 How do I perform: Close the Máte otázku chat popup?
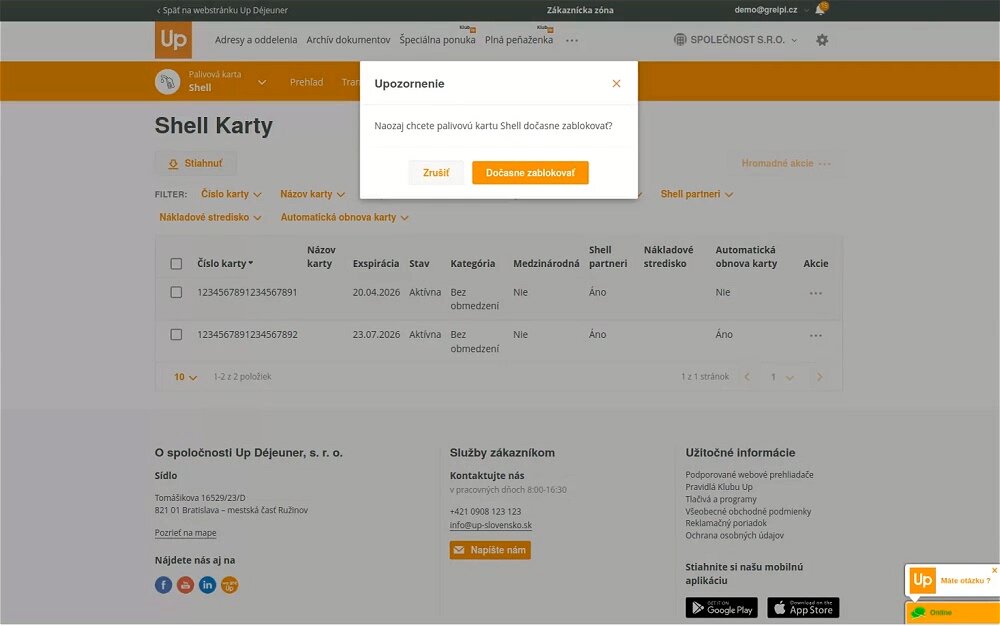(x=994, y=570)
